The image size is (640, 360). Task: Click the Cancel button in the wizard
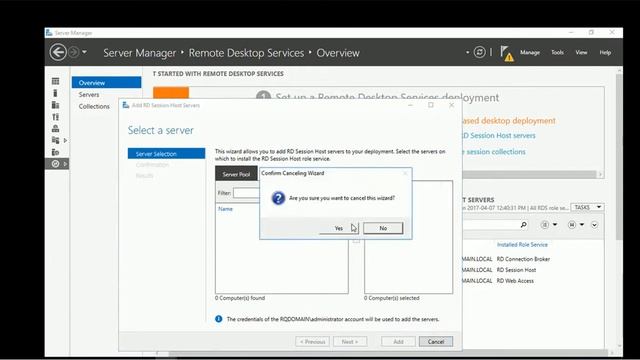click(436, 342)
